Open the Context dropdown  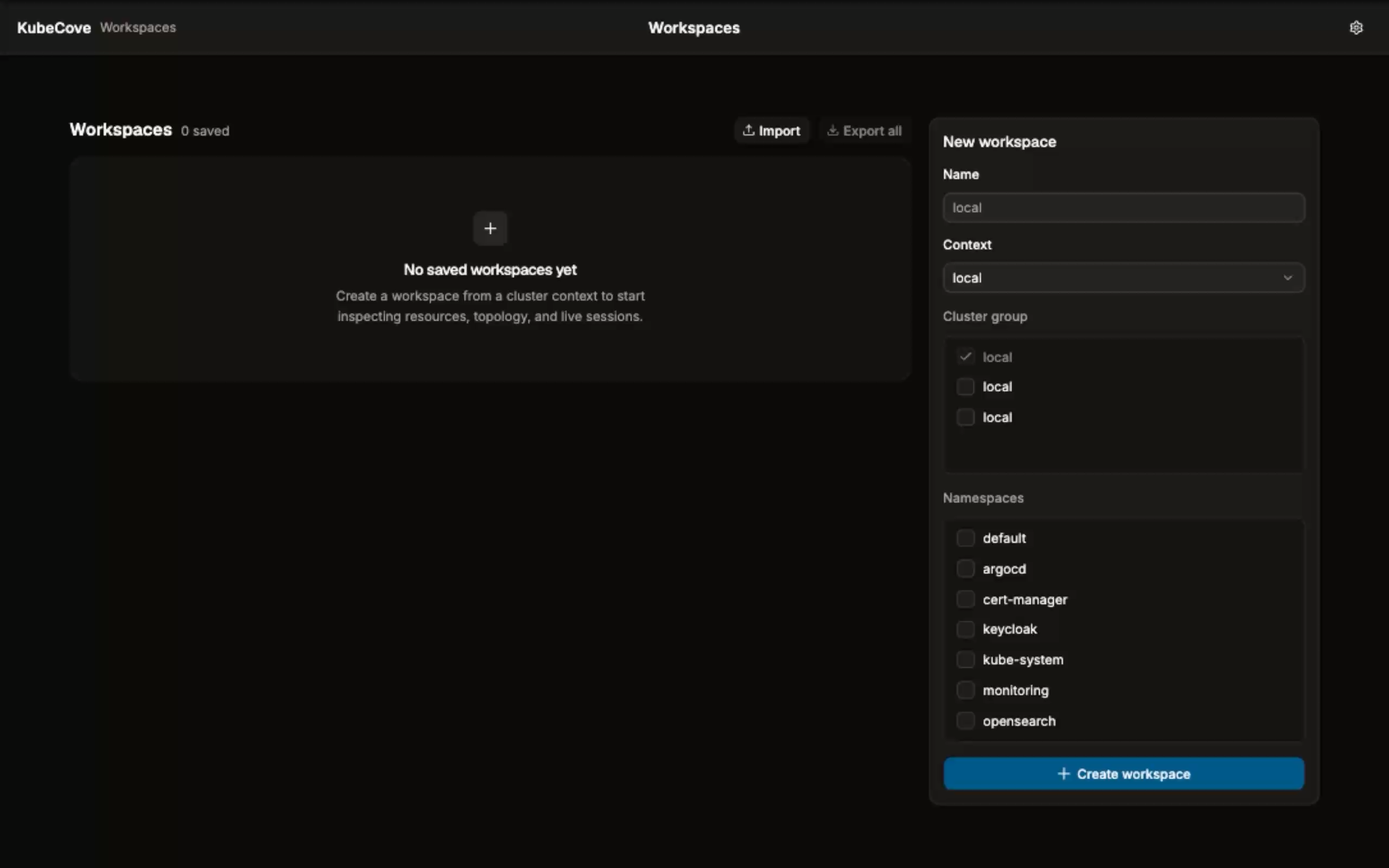point(1123,278)
